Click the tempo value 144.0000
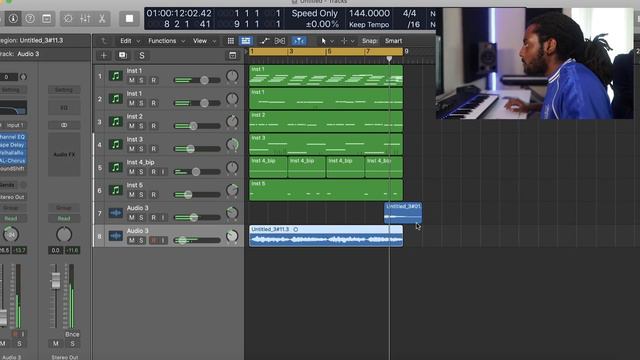The height and width of the screenshot is (360, 640). 369,13
